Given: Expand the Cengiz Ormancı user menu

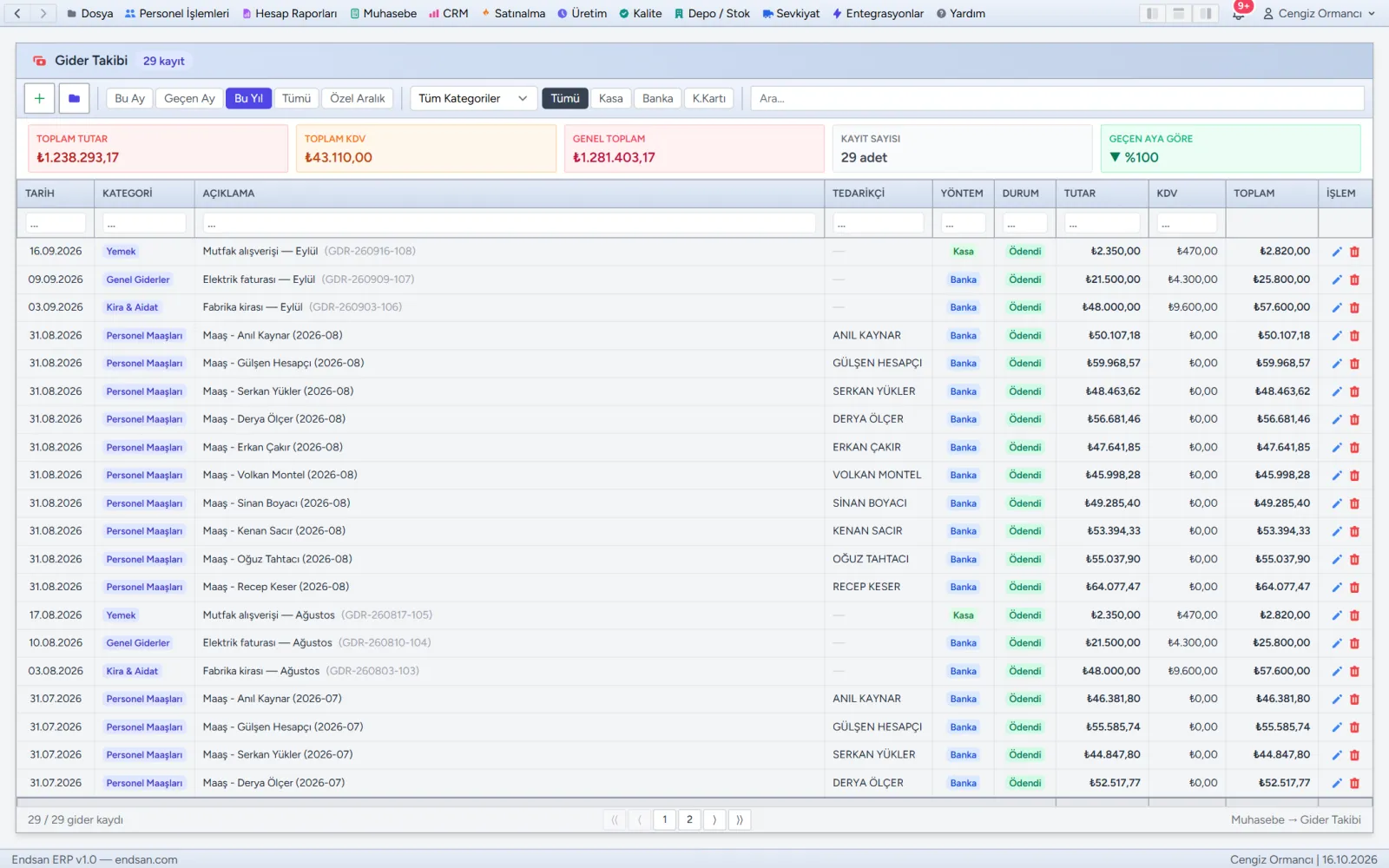Looking at the screenshot, I should 1319,14.
